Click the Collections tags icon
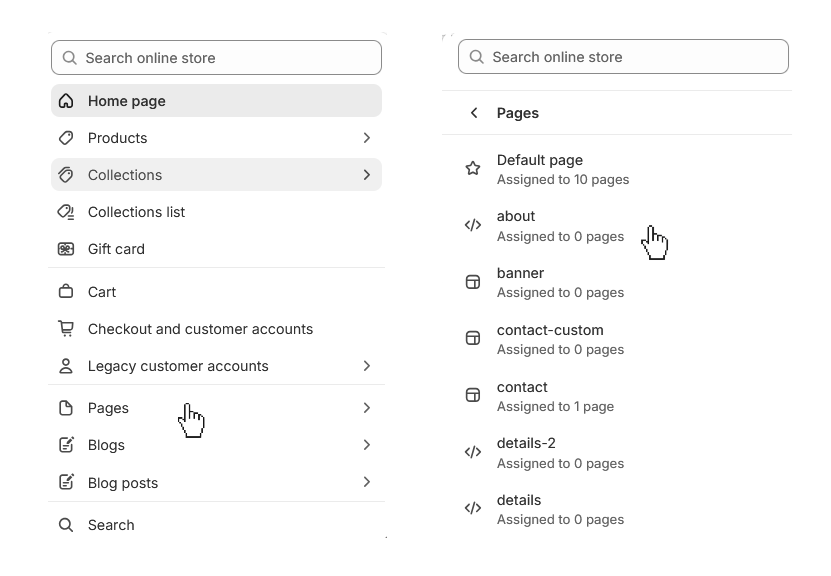The height and width of the screenshot is (576, 831). point(66,175)
